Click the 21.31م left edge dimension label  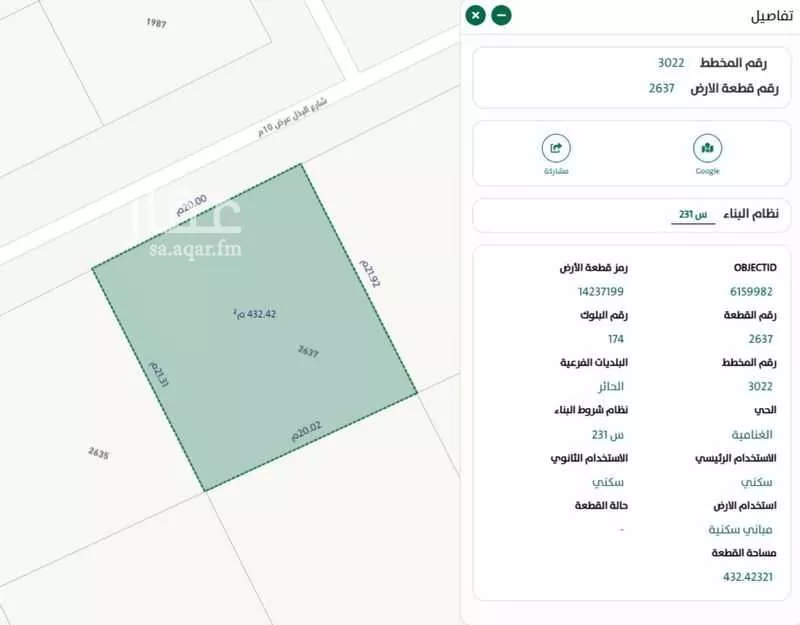pyautogui.click(x=158, y=376)
